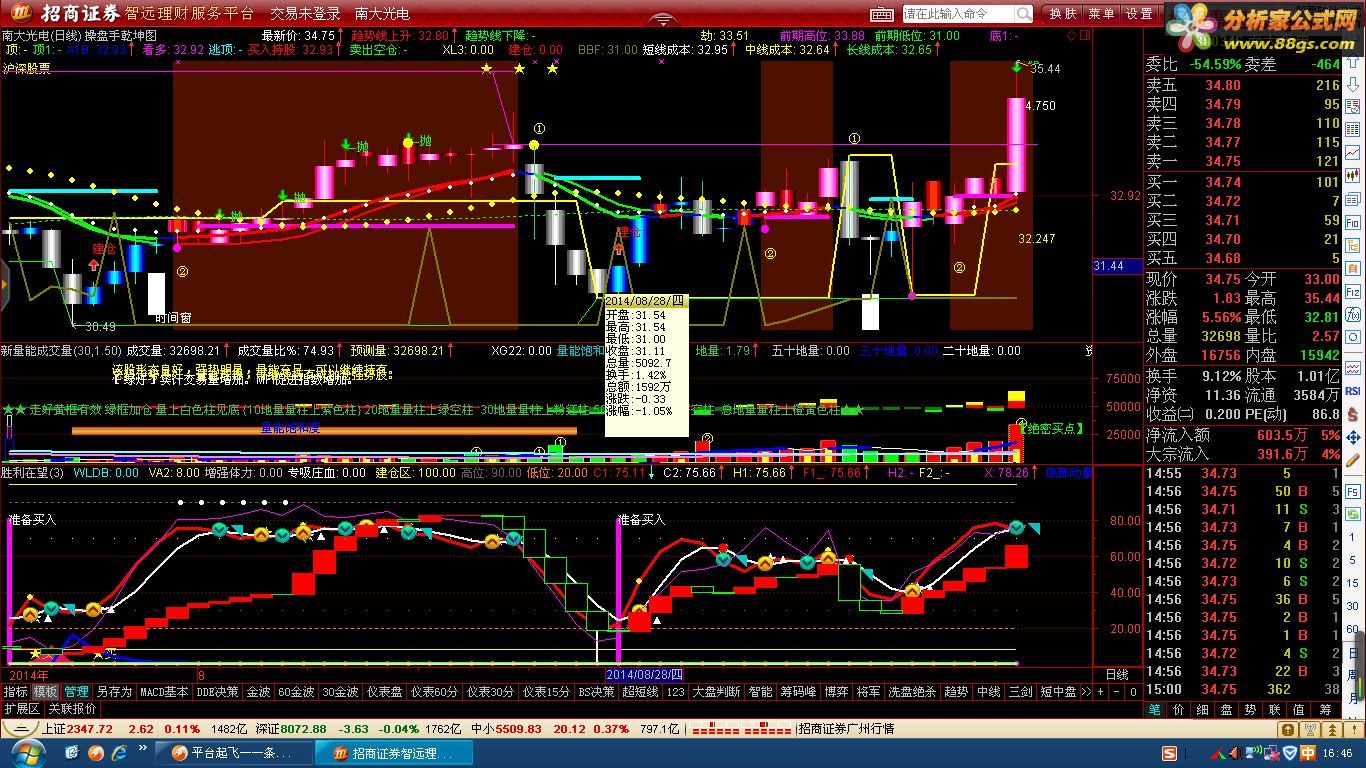Click the - zoom button in indicator bar

[1117, 691]
